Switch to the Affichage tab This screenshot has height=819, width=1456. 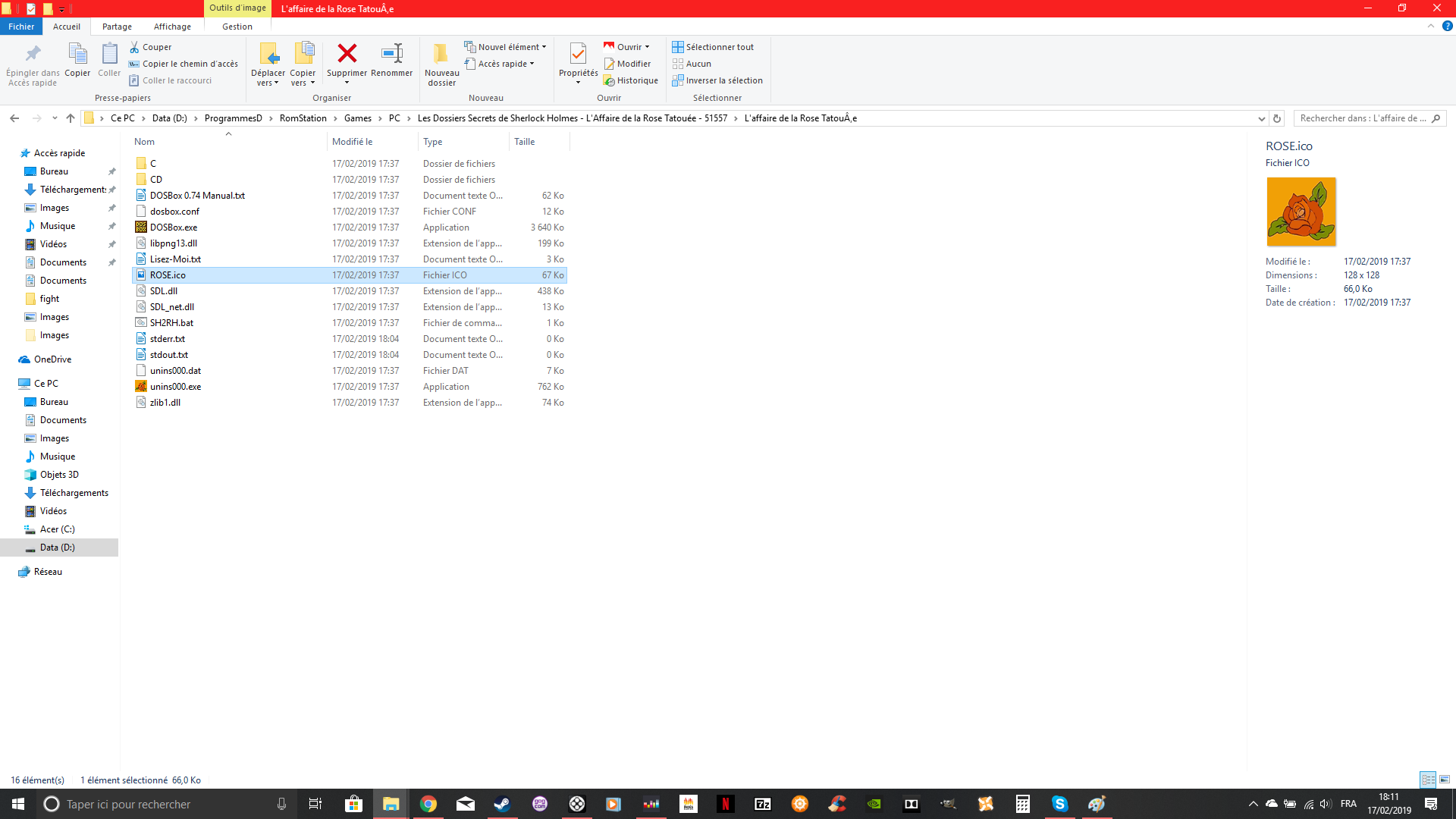pyautogui.click(x=173, y=27)
